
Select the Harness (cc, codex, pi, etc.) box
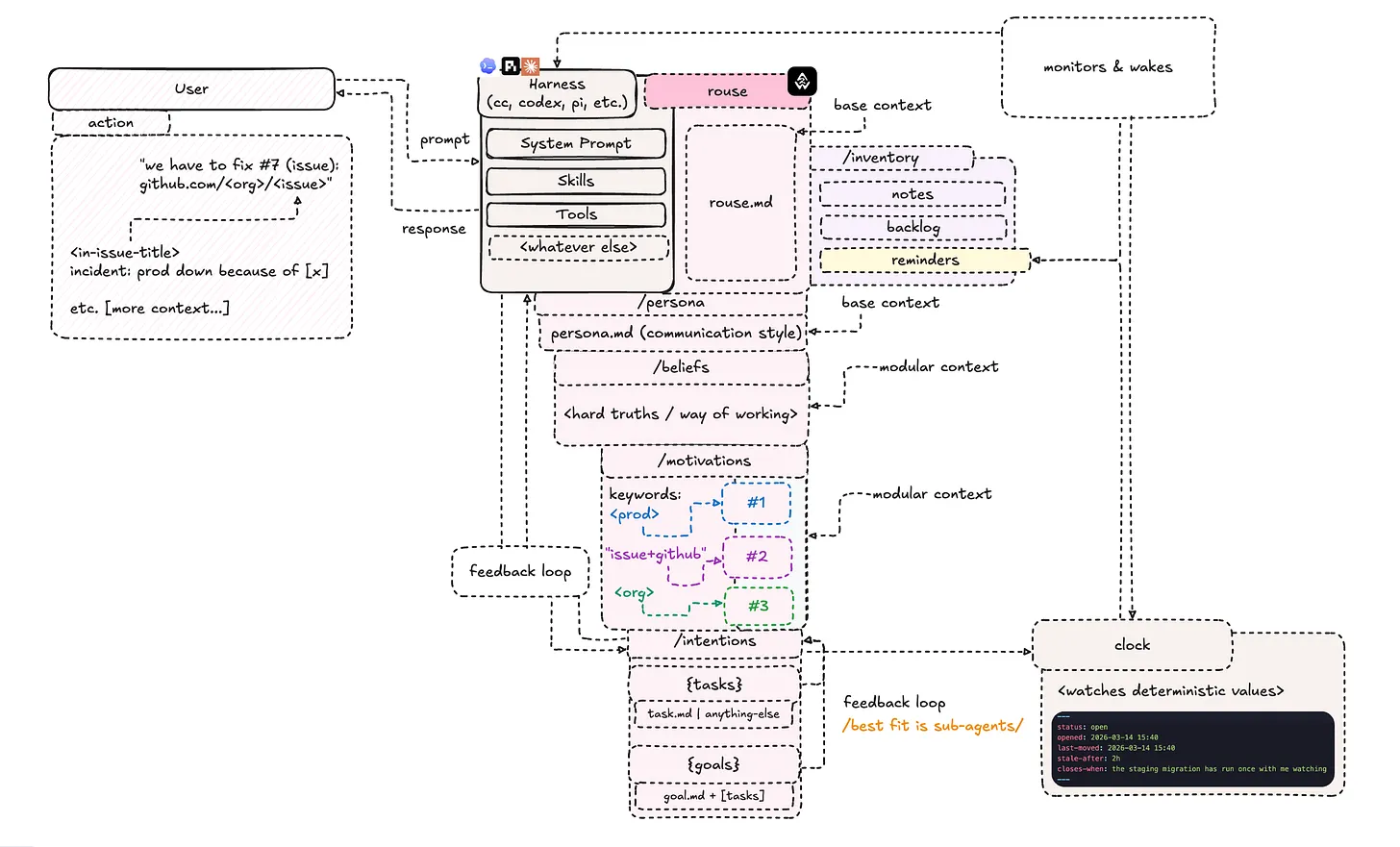557,93
